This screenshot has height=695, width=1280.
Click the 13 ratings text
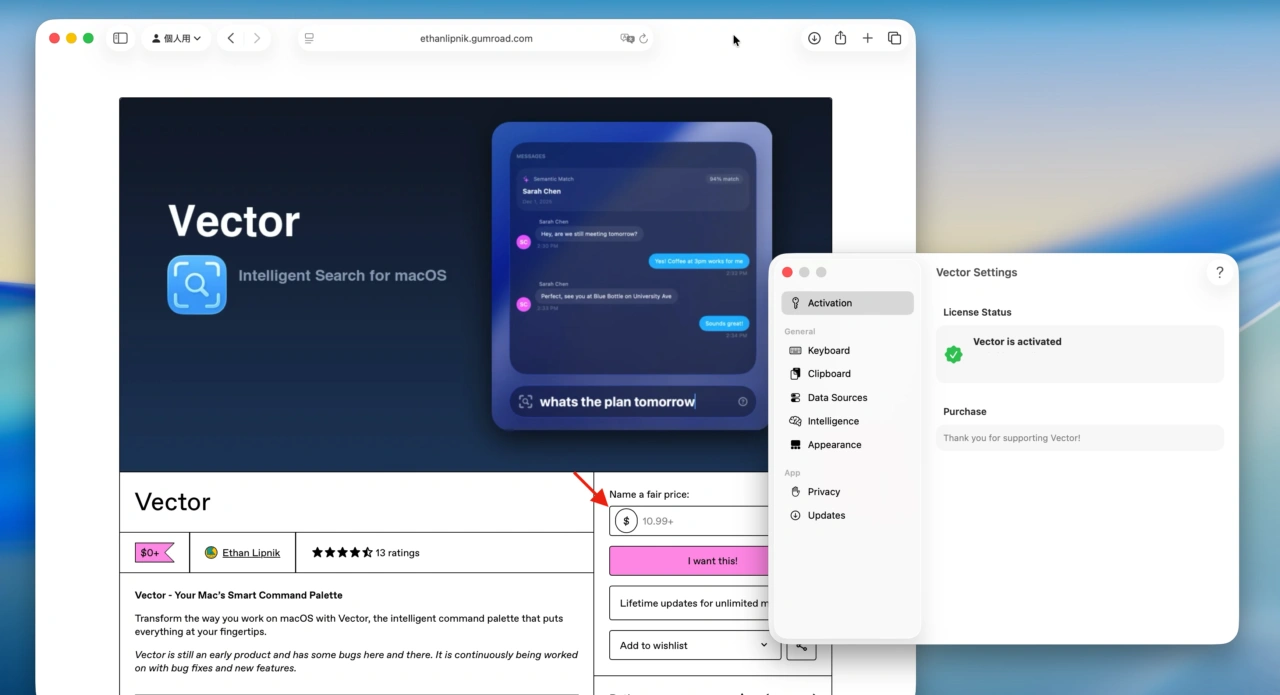tap(397, 552)
